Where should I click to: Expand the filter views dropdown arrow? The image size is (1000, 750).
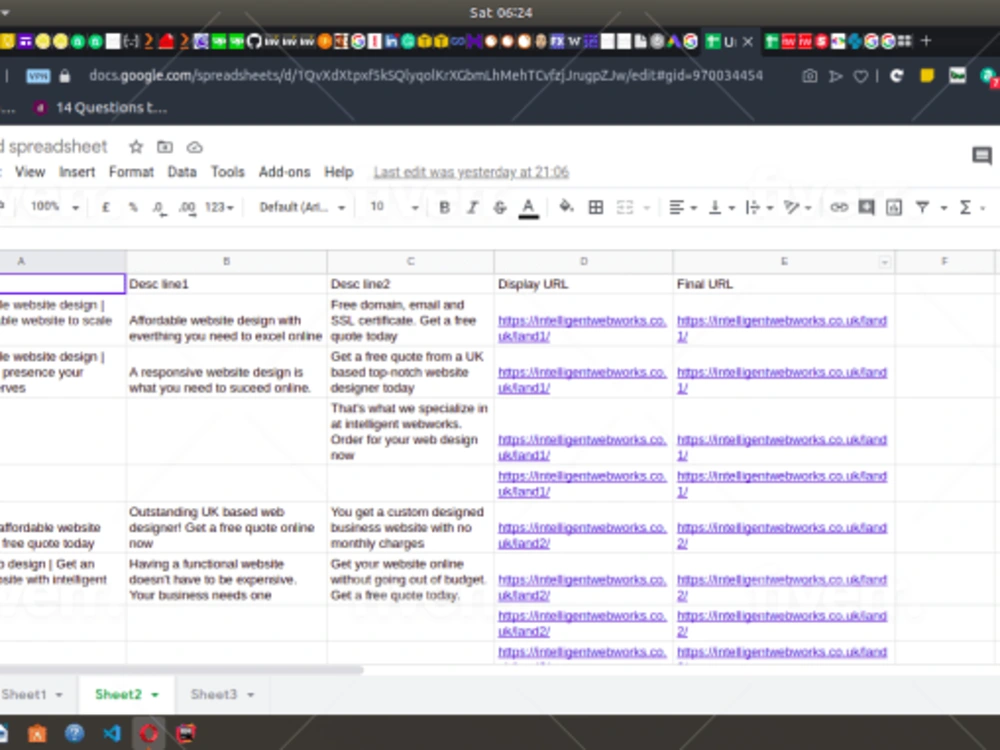(944, 208)
